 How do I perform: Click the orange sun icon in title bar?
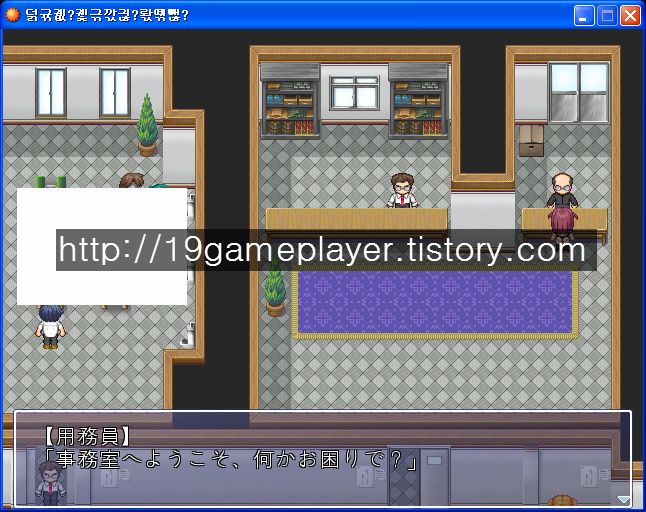click(12, 14)
